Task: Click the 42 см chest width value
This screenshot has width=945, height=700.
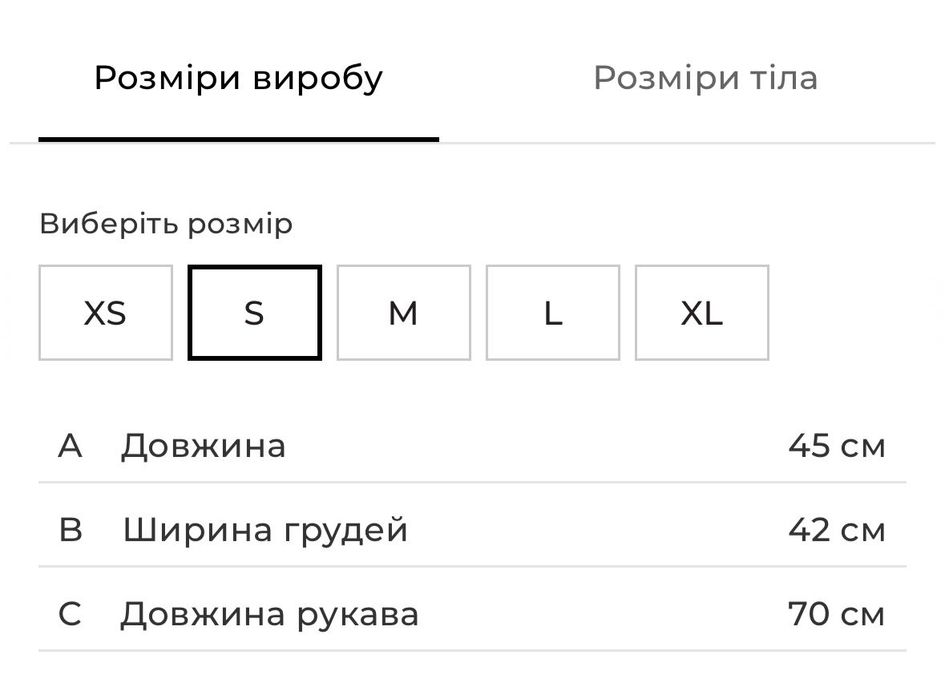Action: click(836, 529)
